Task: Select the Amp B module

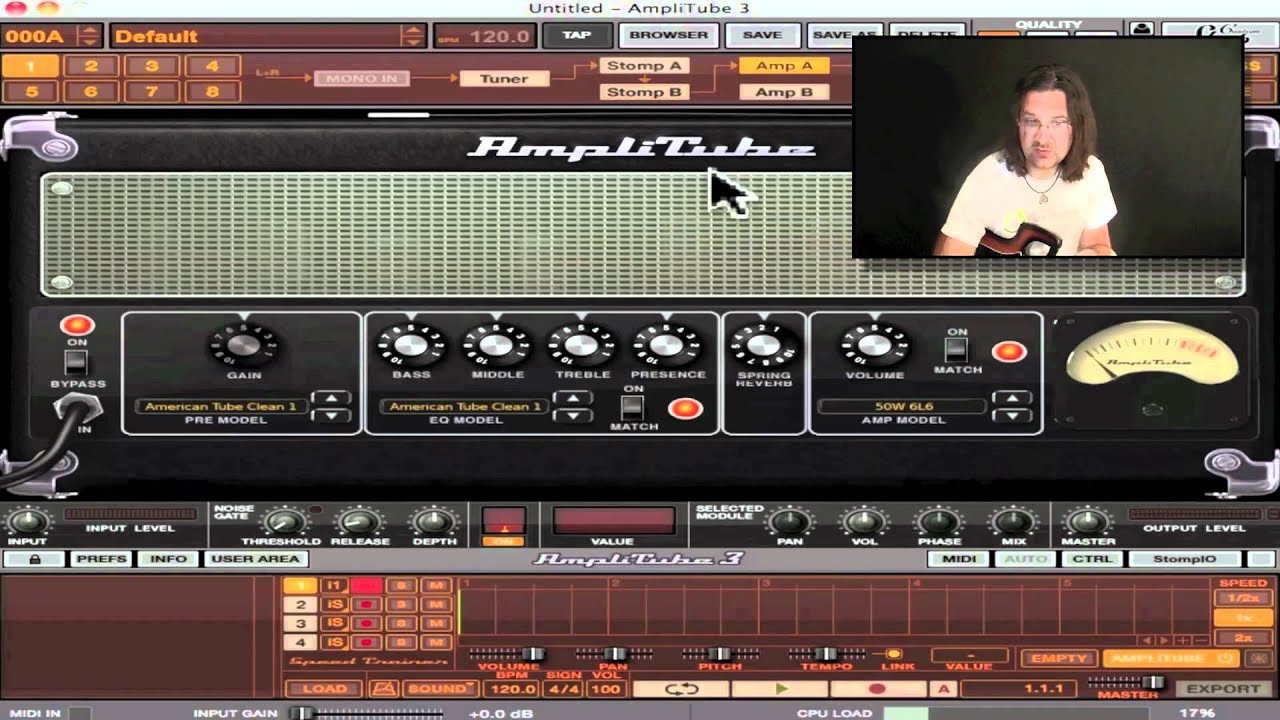Action: click(784, 92)
